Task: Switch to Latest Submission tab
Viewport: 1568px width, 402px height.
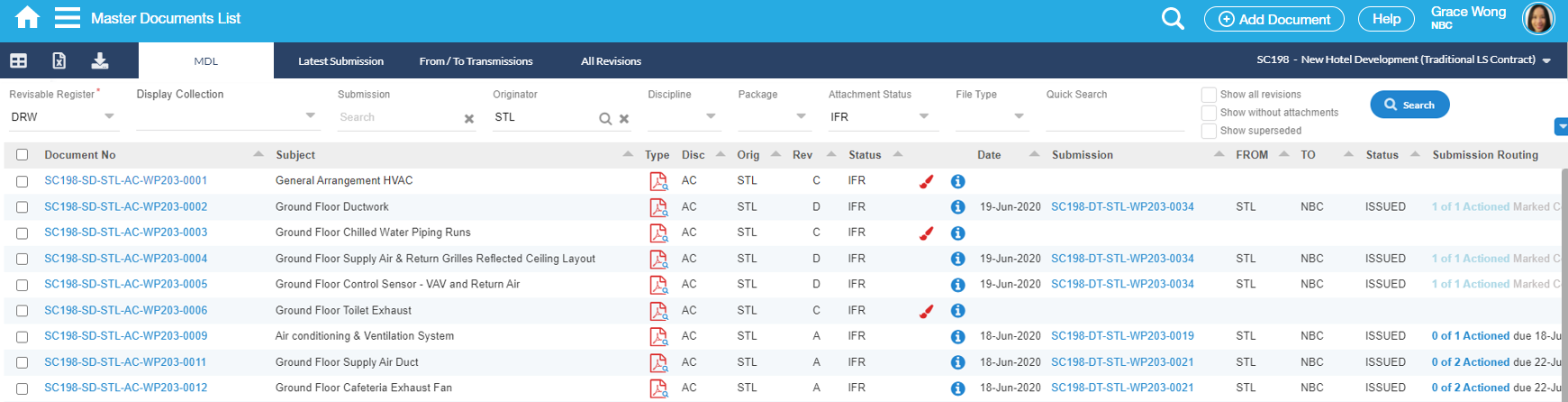Action: click(340, 61)
